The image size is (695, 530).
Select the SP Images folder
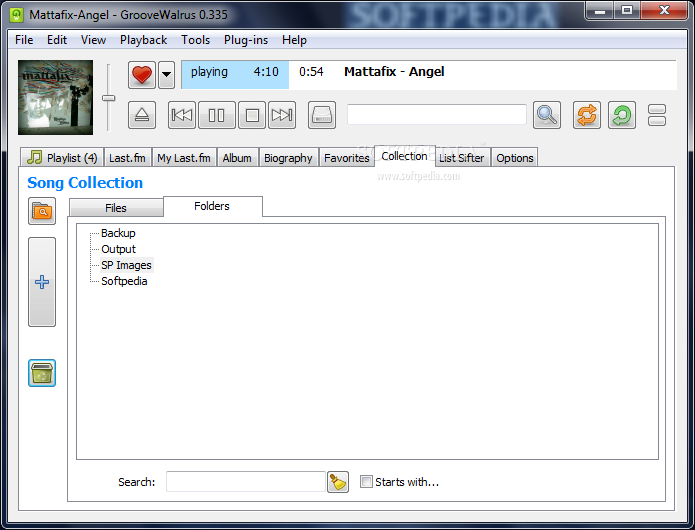click(x=126, y=265)
